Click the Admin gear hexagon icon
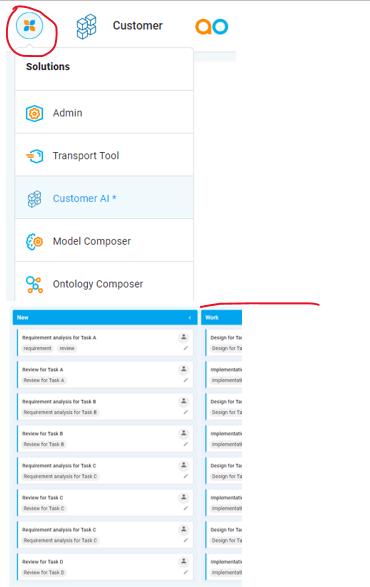The height and width of the screenshot is (587, 370). (34, 113)
